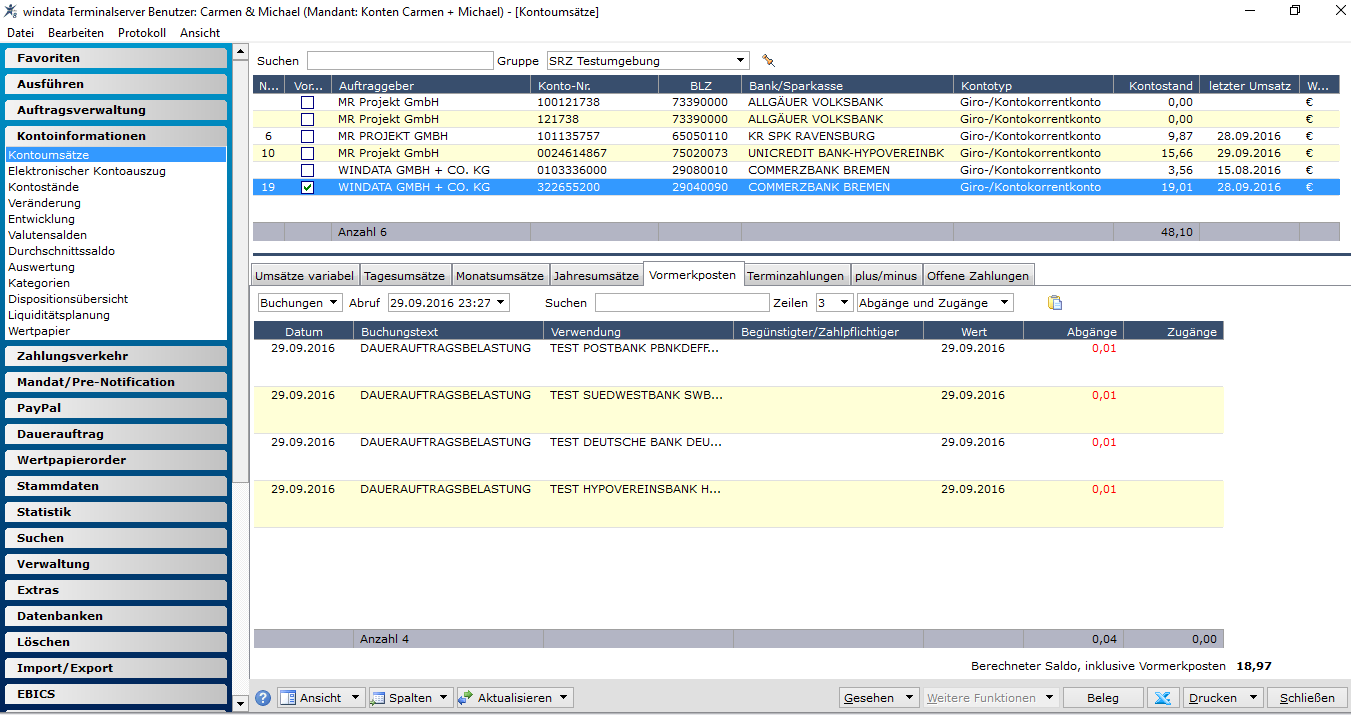Open the Gesehen dropdown button
This screenshot has width=1351, height=715.
pos(878,698)
